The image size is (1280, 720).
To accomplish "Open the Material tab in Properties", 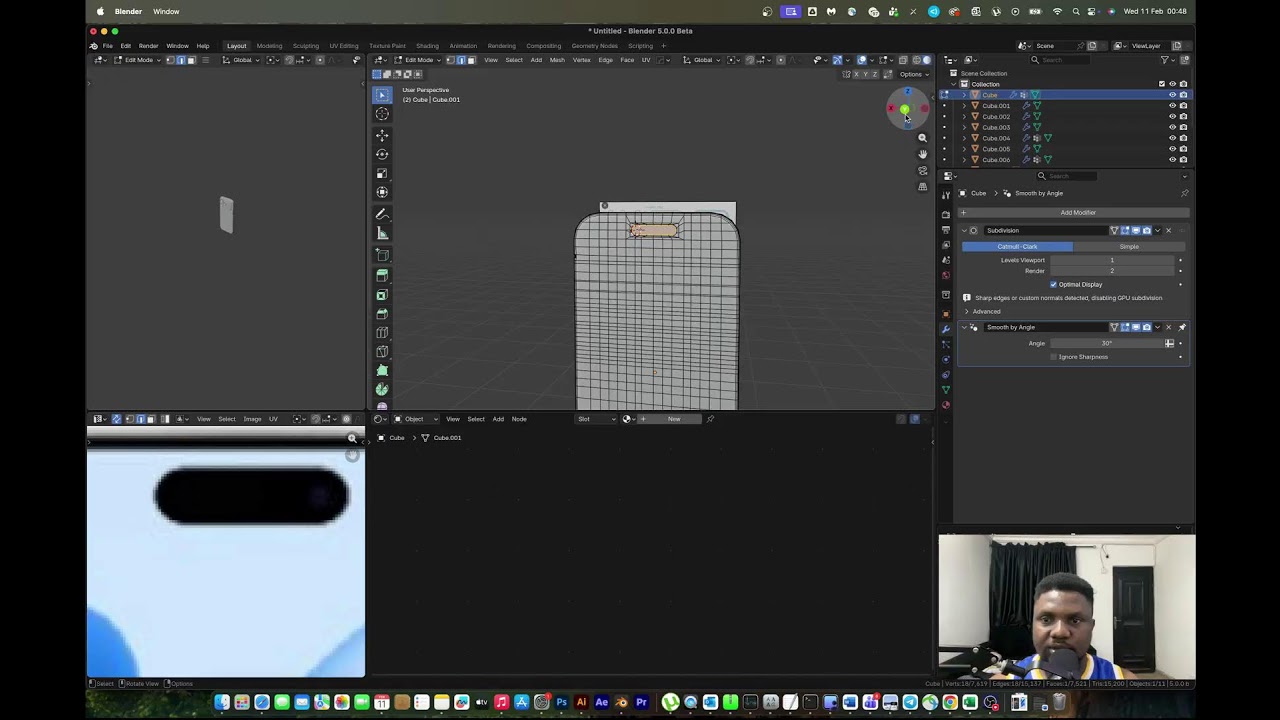I will [x=946, y=405].
